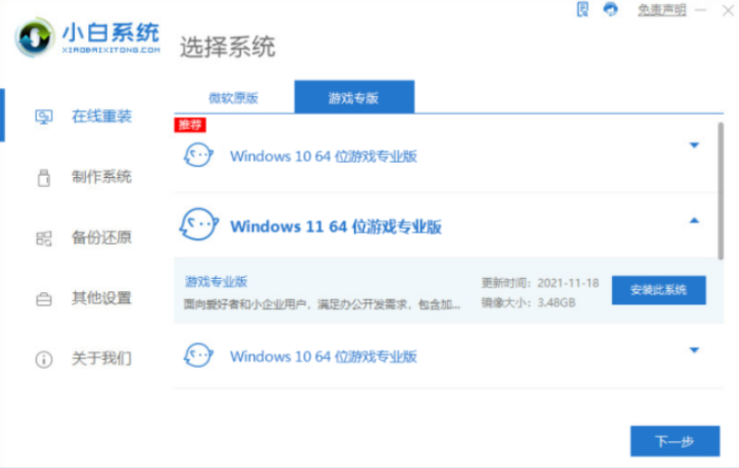
Task: Close the Xiaobai window
Action: (728, 10)
